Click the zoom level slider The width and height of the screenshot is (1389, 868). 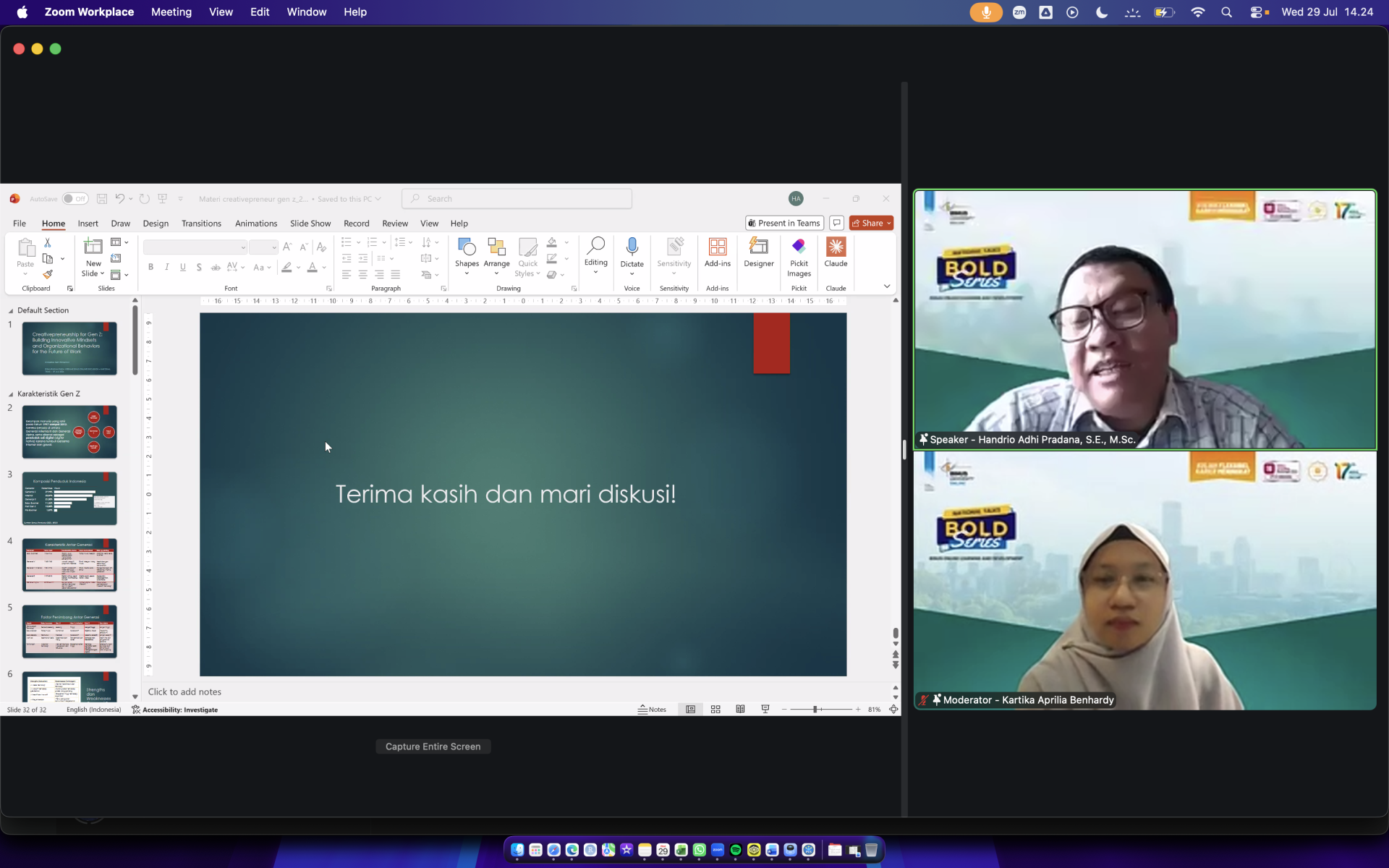pyautogui.click(x=821, y=710)
